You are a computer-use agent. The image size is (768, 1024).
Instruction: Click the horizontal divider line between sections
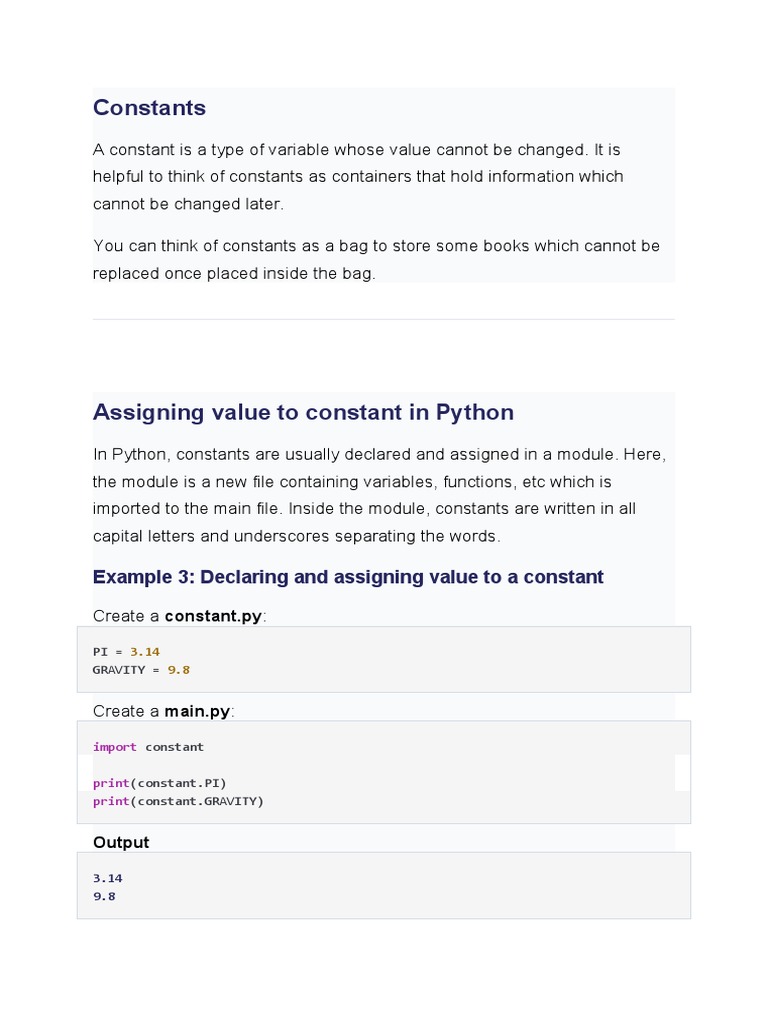[x=383, y=320]
